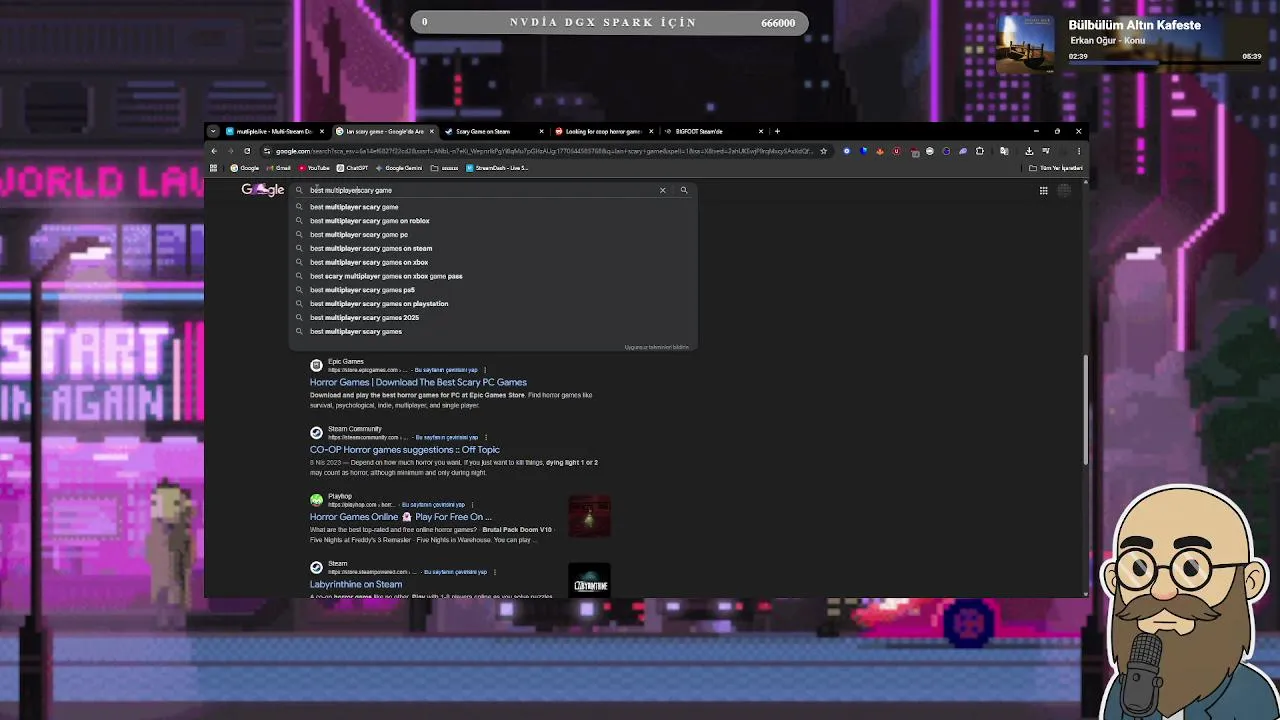Viewport: 1280px width, 720px height.
Task: Open the apps shortcut in bookmarks bar
Action: 213,168
